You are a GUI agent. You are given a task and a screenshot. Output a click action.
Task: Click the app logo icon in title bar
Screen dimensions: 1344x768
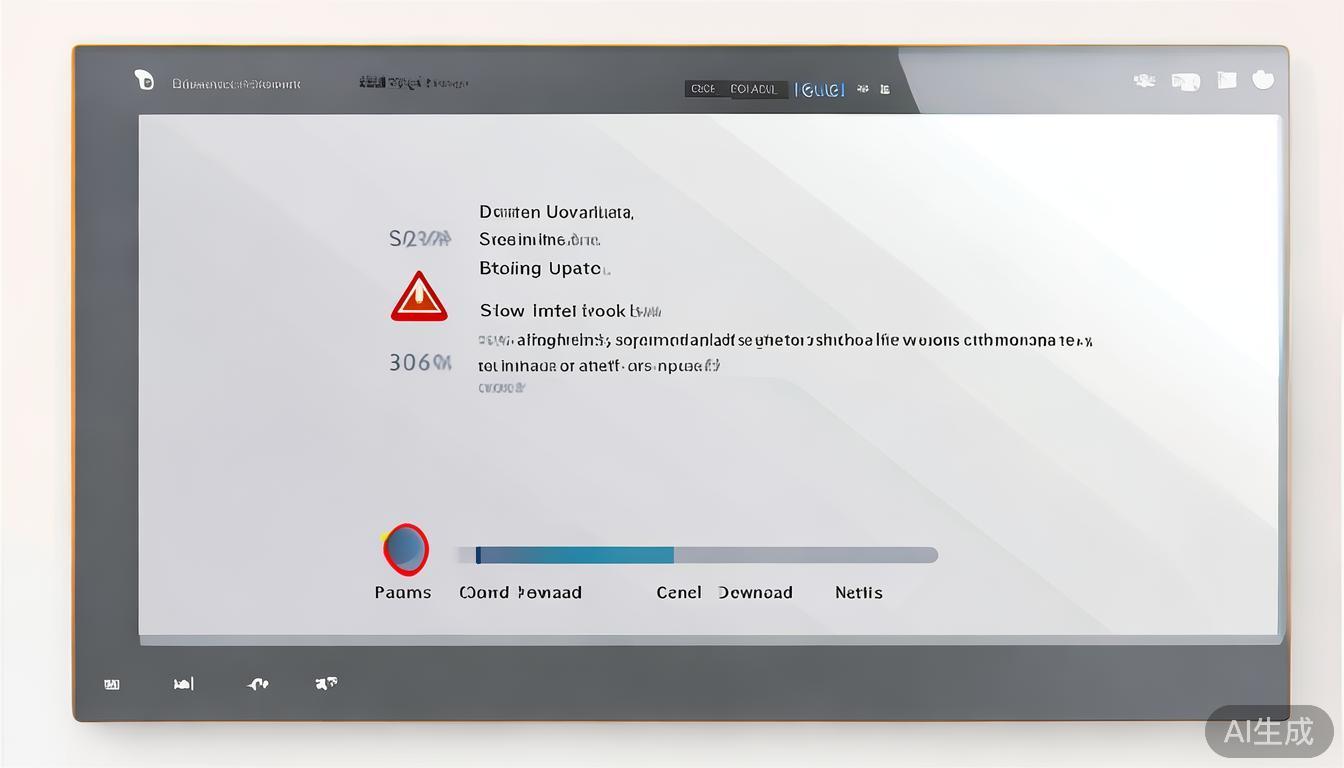pos(144,81)
